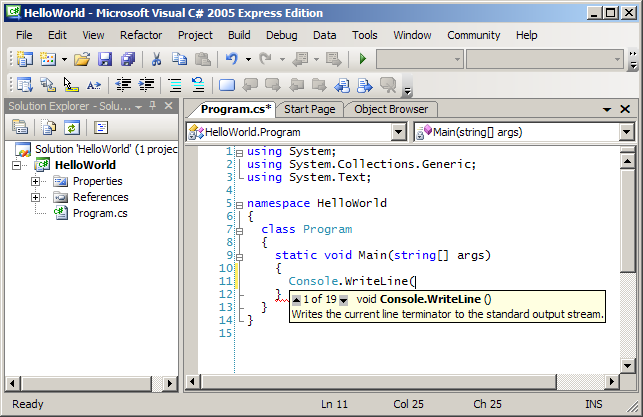Viewport: 643px width, 417px height.
Task: Open the Add New Item dropdown arrow
Action: [x=64, y=59]
